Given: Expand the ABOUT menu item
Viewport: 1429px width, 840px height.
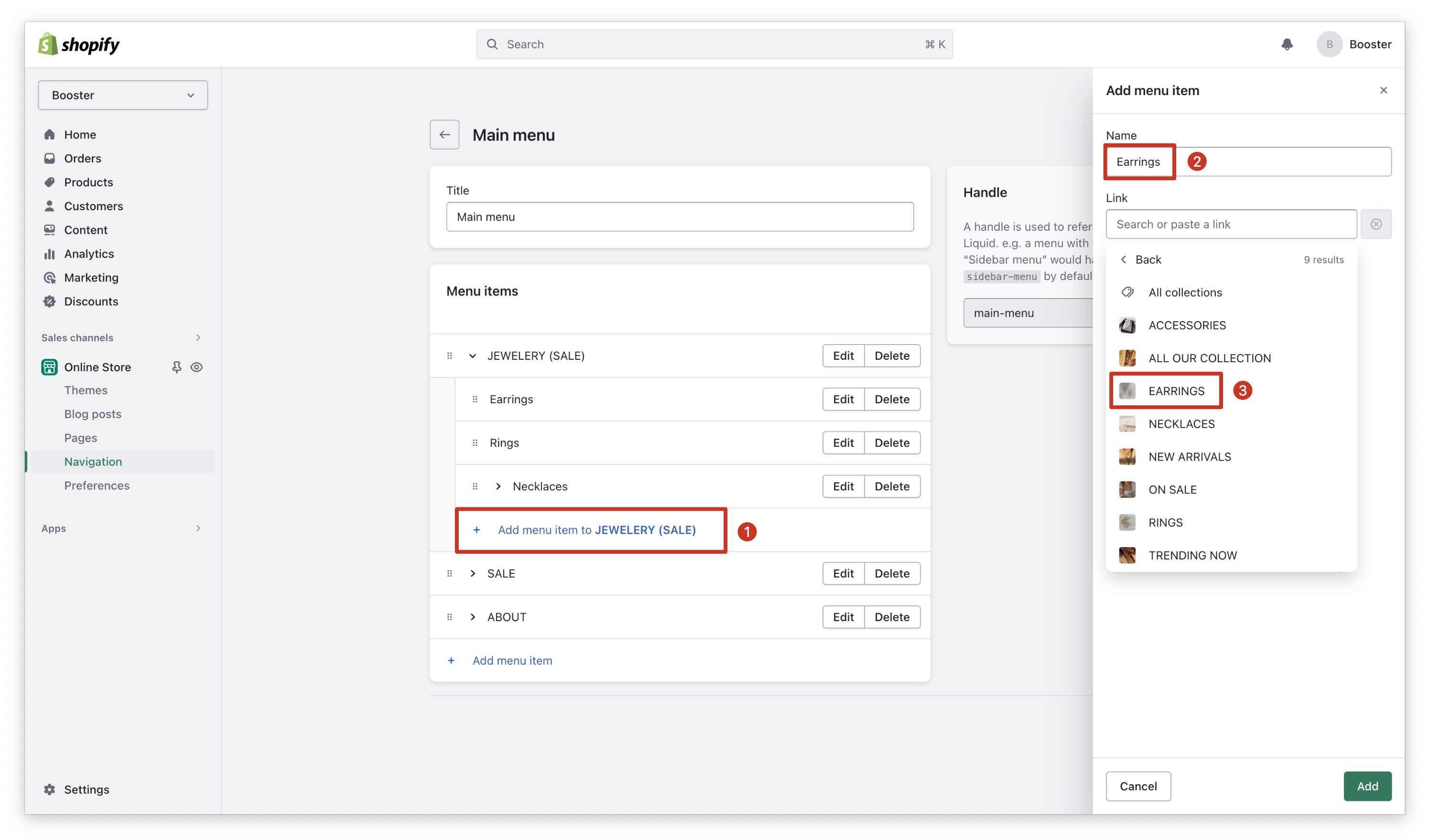Looking at the screenshot, I should click(x=472, y=617).
